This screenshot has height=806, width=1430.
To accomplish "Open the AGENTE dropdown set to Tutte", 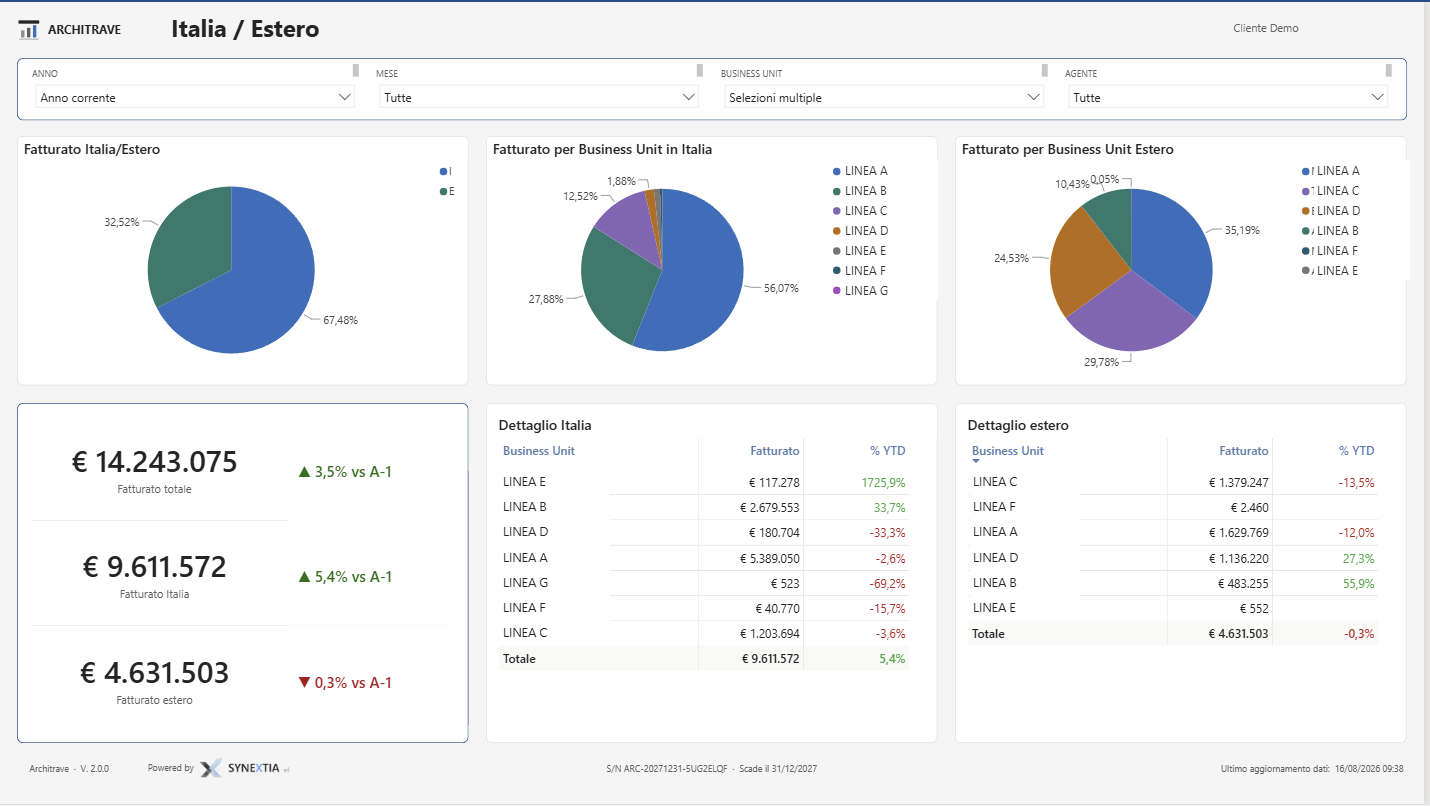I will (1228, 97).
